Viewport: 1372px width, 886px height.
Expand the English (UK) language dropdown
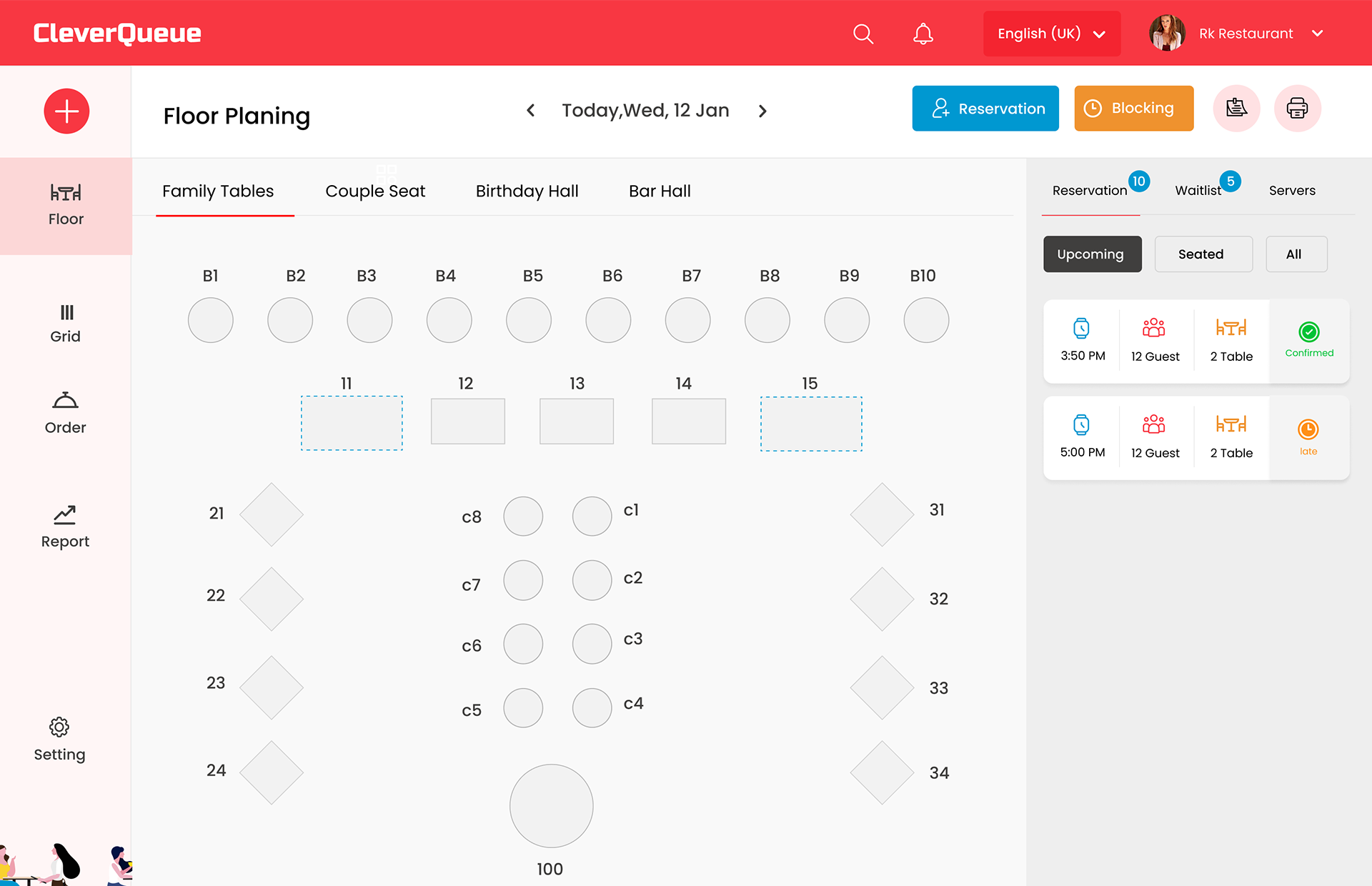(1051, 34)
